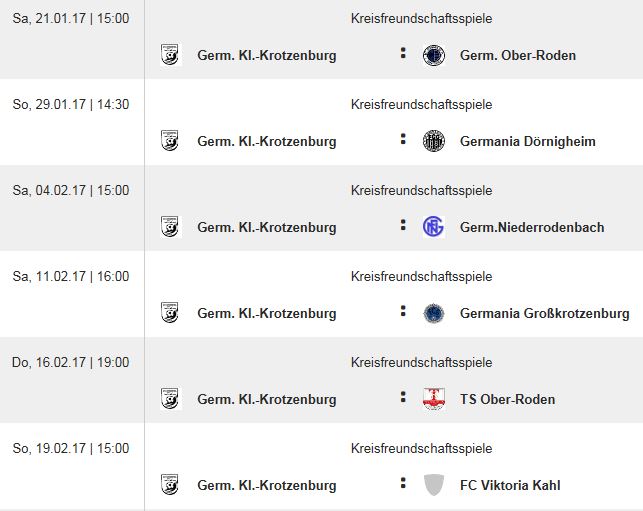Click the red TS Ober-Roden logo
The width and height of the screenshot is (643, 511).
[x=434, y=399]
